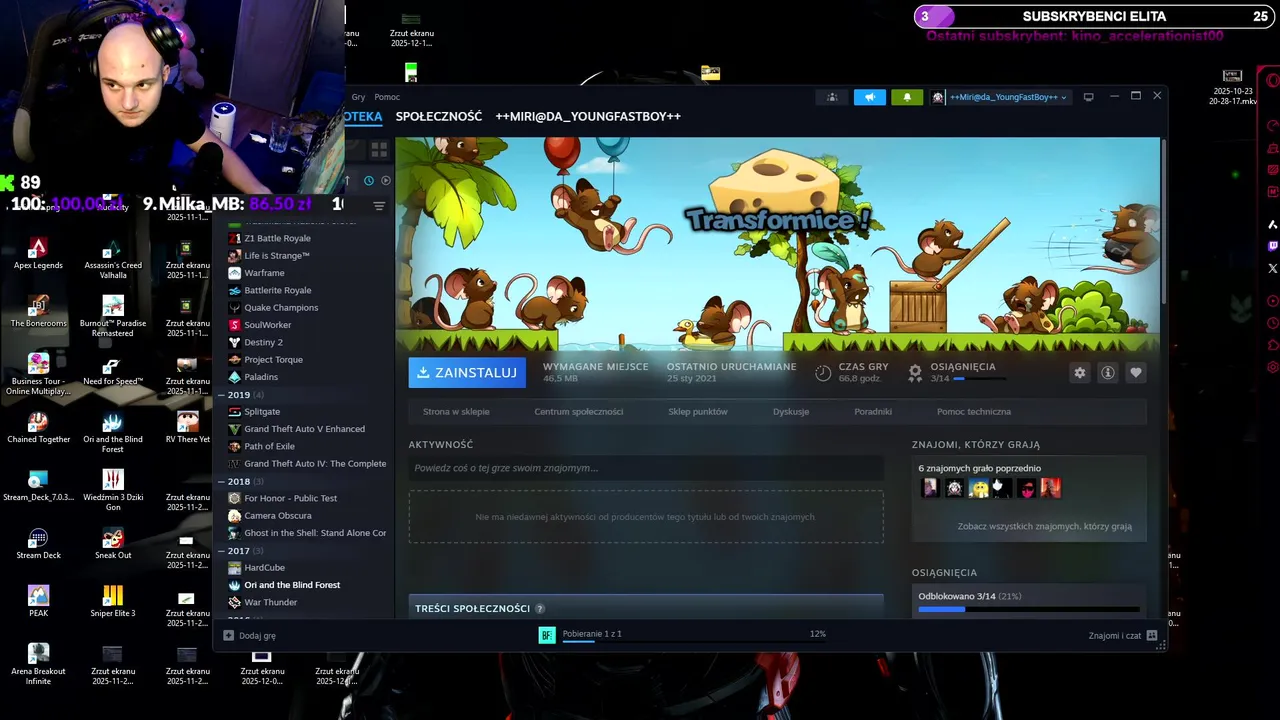1280x720 pixels.
Task: Click the War Thunder icon
Action: coord(235,602)
